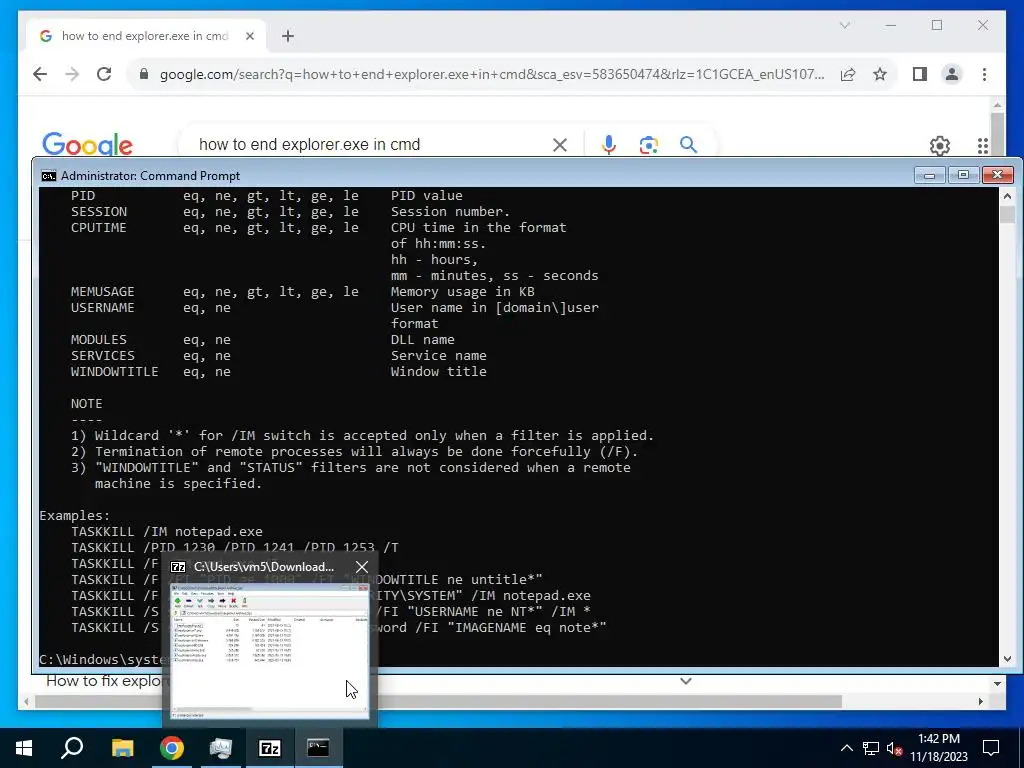Open the Chrome profile avatar
The height and width of the screenshot is (768, 1024).
[x=952, y=74]
